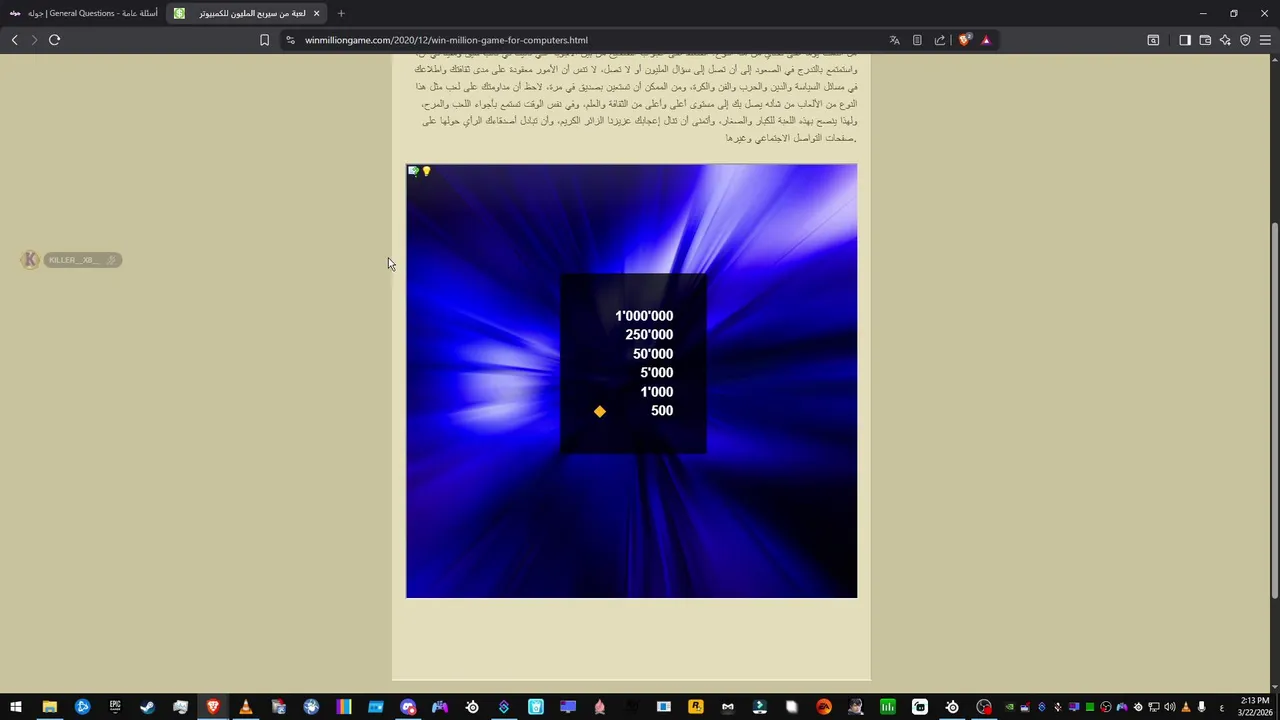Select the 1'000 prize level

(657, 392)
